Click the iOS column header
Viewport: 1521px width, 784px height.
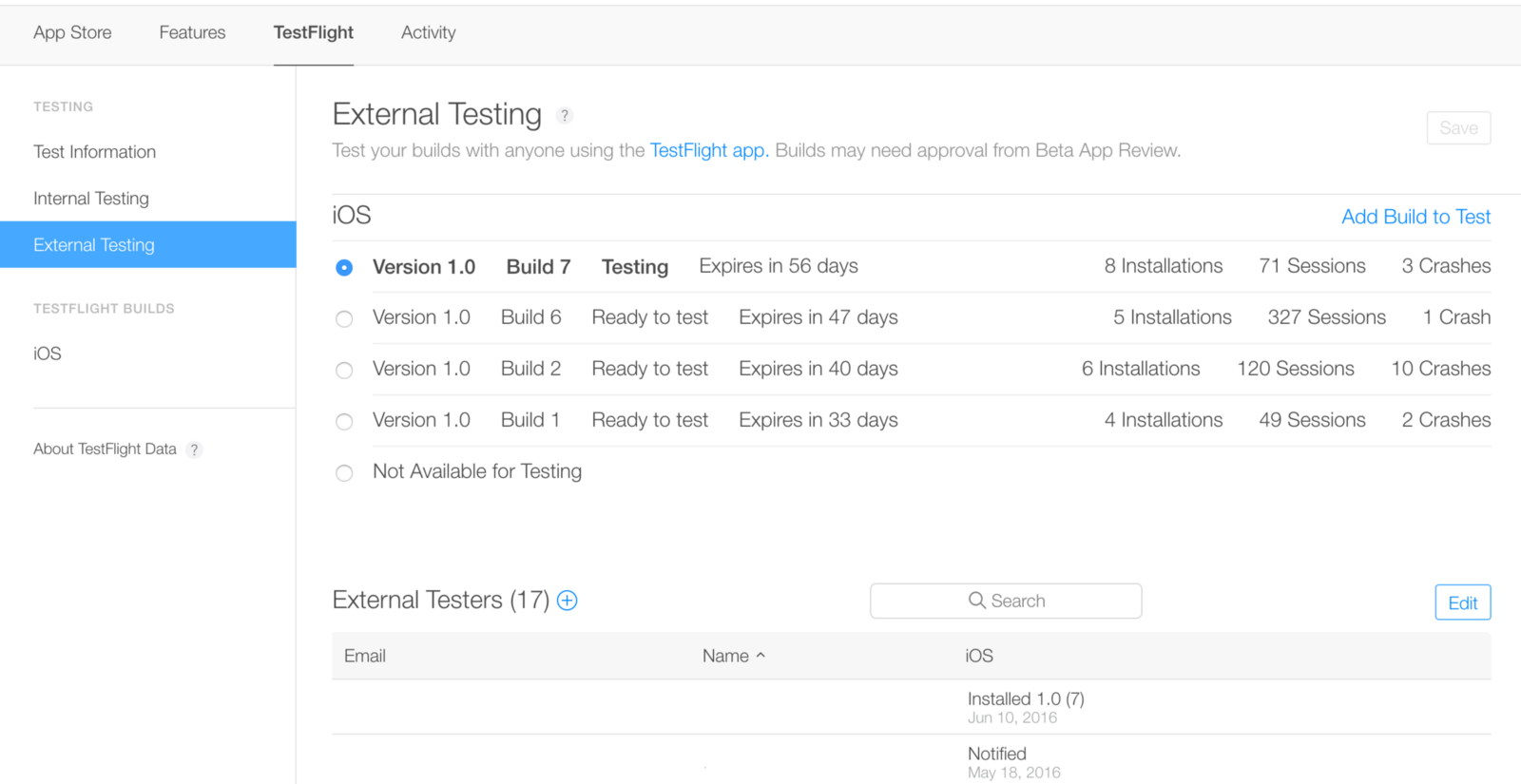(979, 656)
